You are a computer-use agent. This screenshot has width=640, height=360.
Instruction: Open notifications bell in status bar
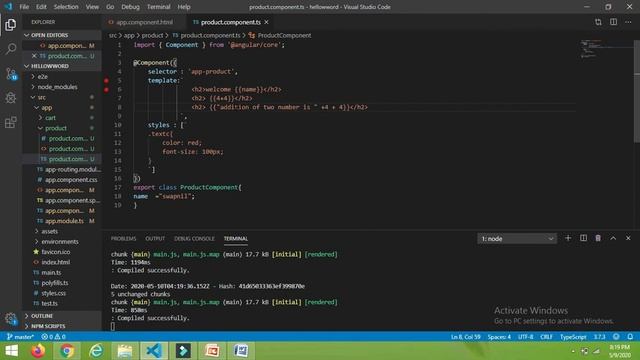630,337
